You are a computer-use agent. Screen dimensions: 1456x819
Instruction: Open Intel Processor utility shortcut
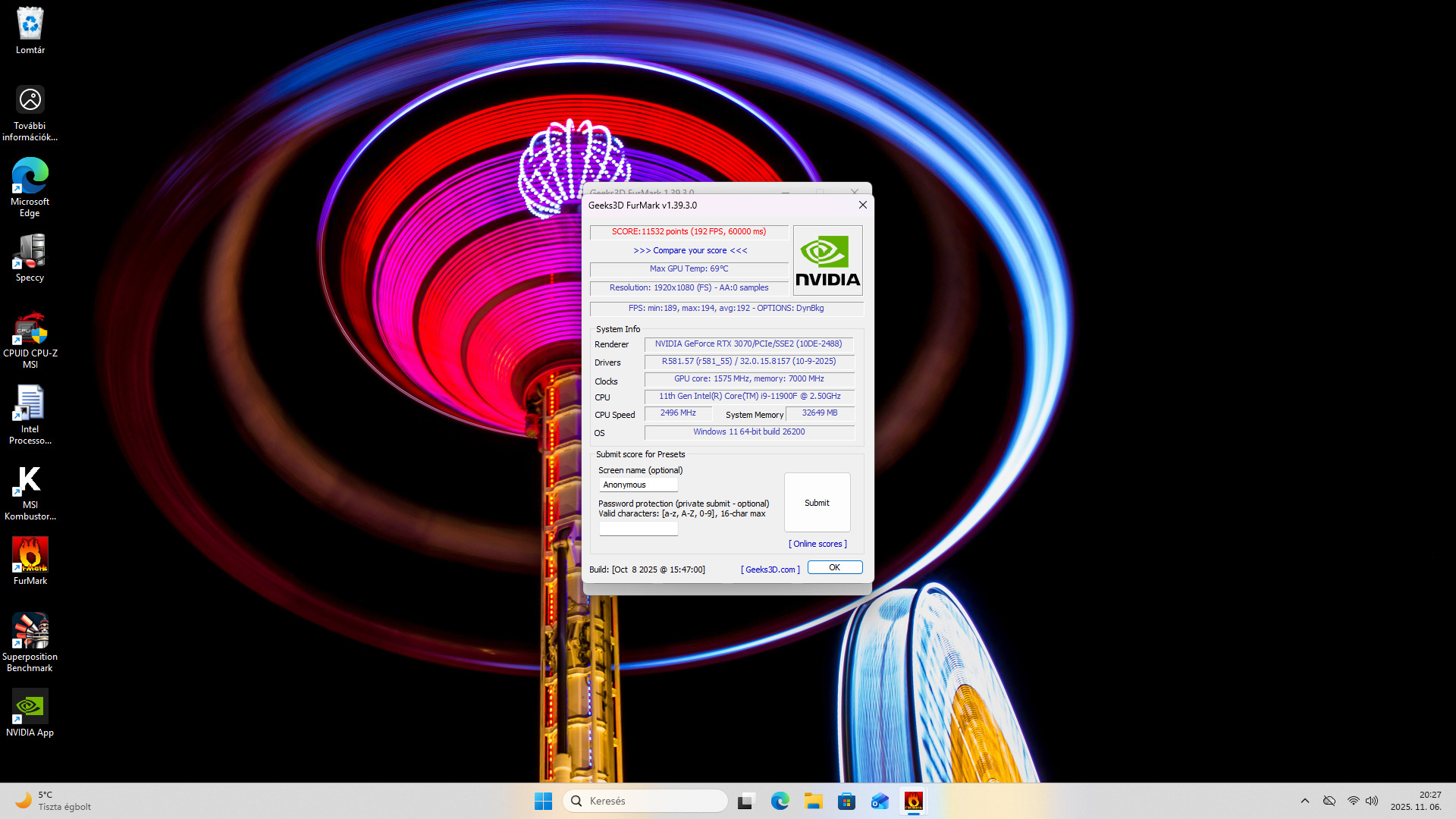(x=30, y=404)
